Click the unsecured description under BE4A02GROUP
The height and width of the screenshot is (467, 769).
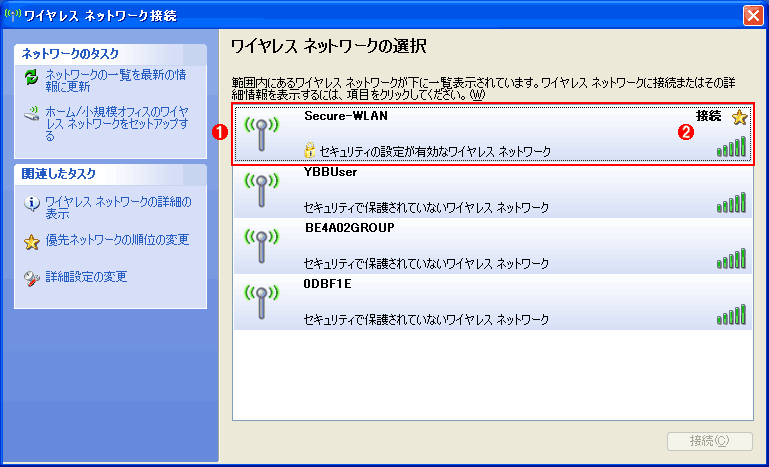(426, 264)
